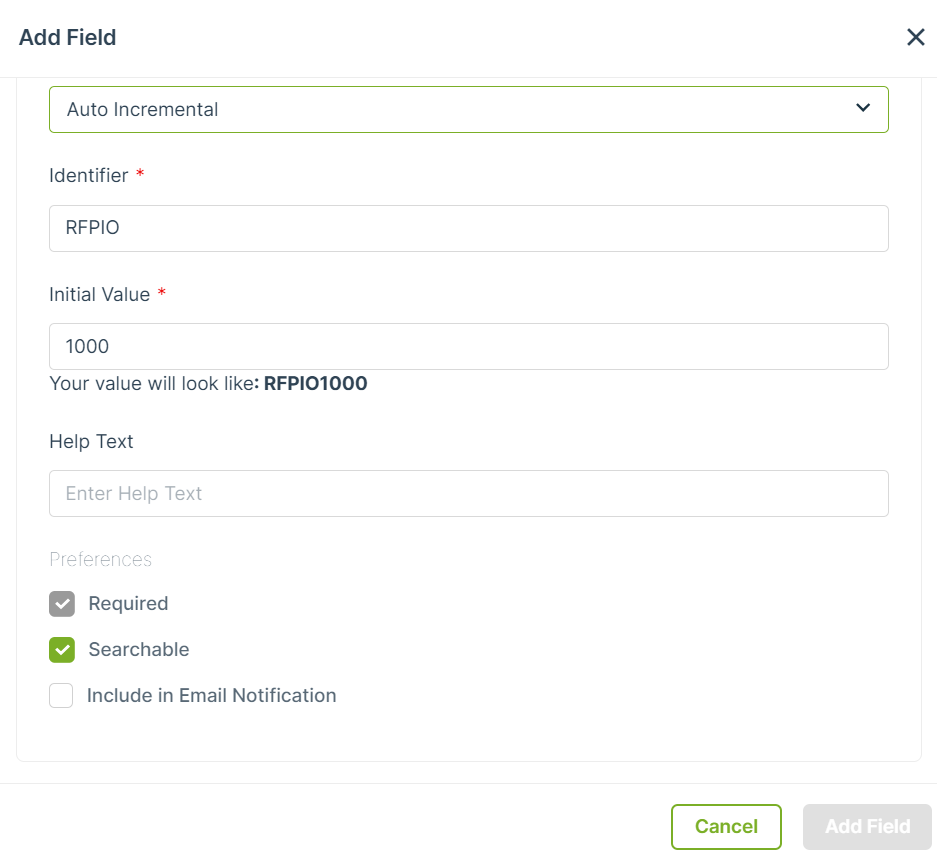
Task: Cancel adding the field
Action: pos(726,827)
